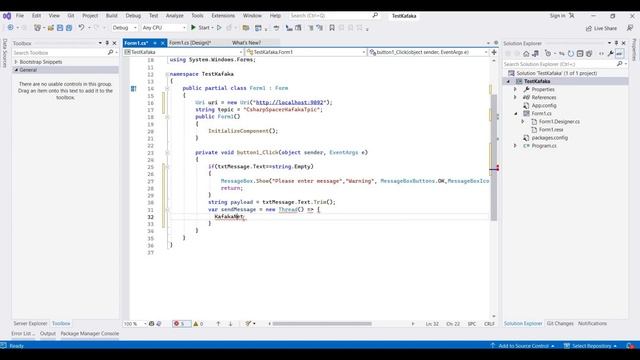
Task: Click the Switch Views icon in Solution Explorer
Action: (536, 53)
